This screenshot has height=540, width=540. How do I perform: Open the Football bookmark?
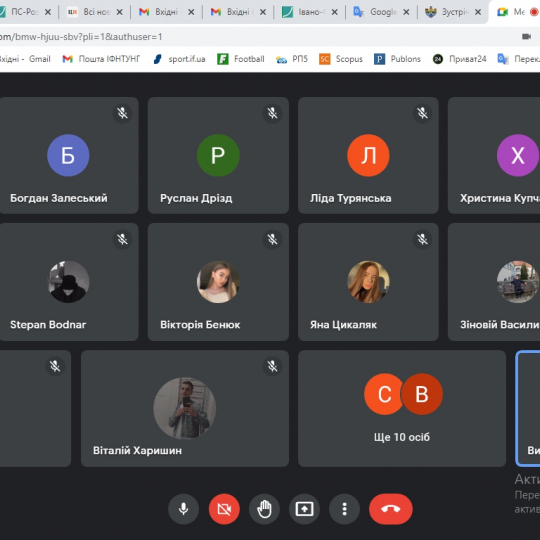pyautogui.click(x=241, y=59)
